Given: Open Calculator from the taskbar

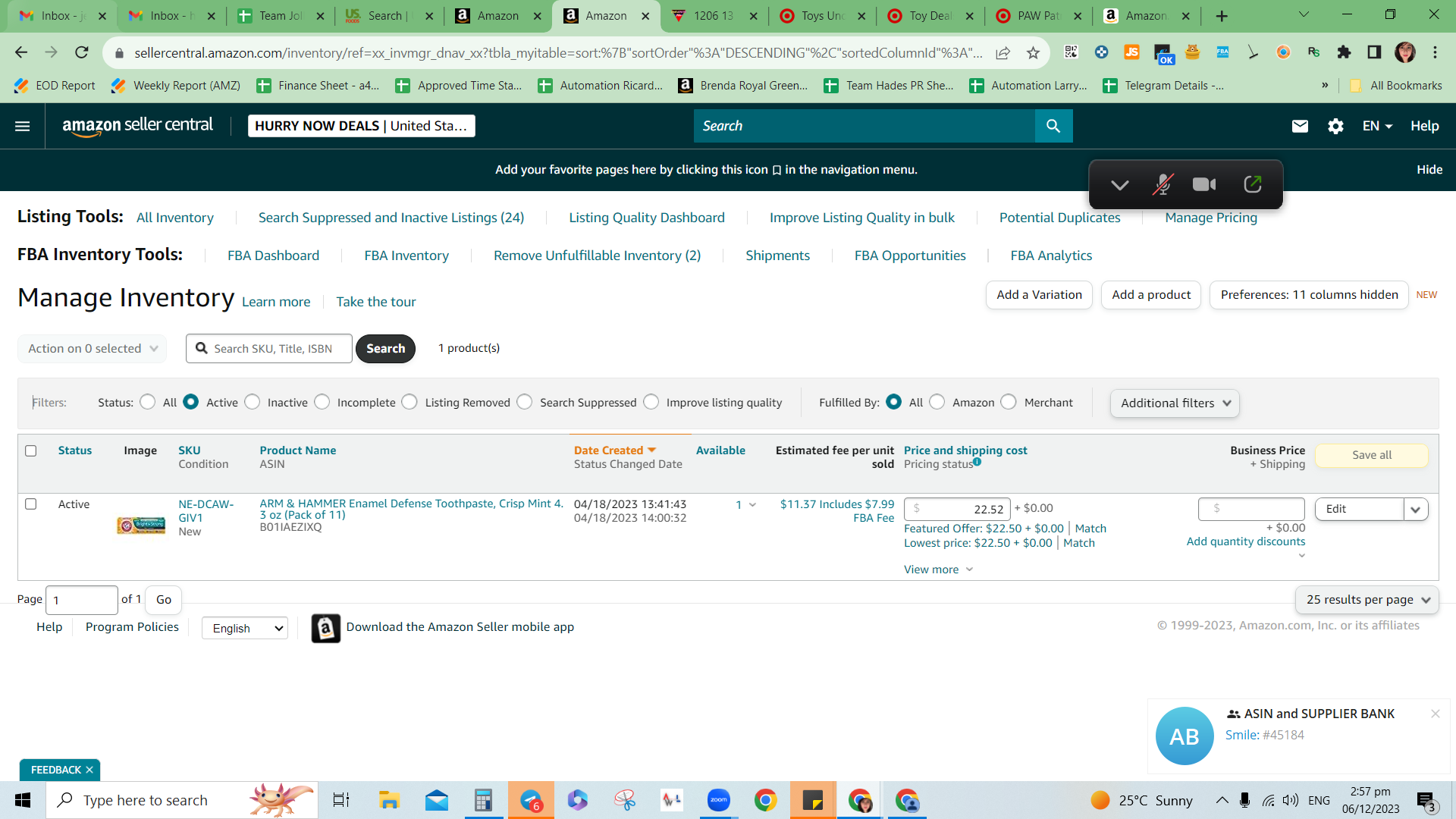Looking at the screenshot, I should tap(483, 800).
